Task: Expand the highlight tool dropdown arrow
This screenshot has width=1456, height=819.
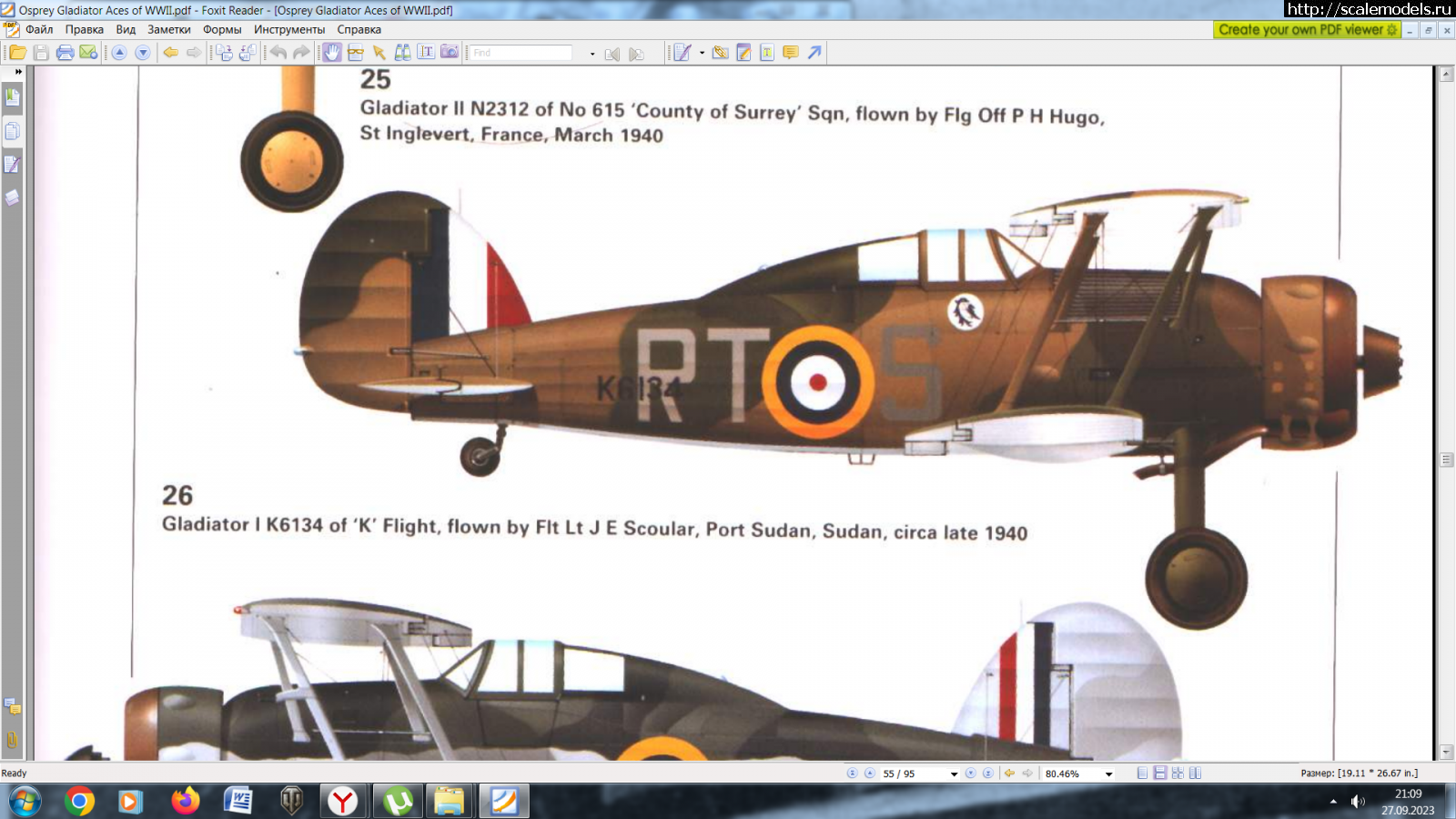Action: pyautogui.click(x=702, y=53)
